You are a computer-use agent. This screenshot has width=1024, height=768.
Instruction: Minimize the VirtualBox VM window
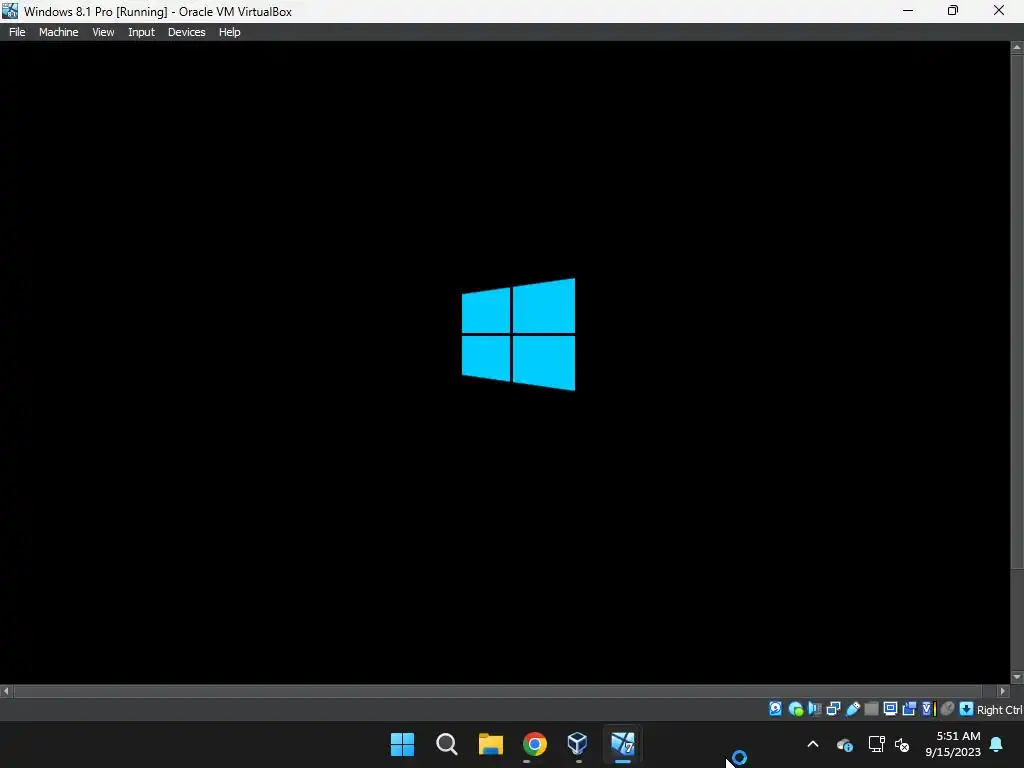[x=908, y=10]
